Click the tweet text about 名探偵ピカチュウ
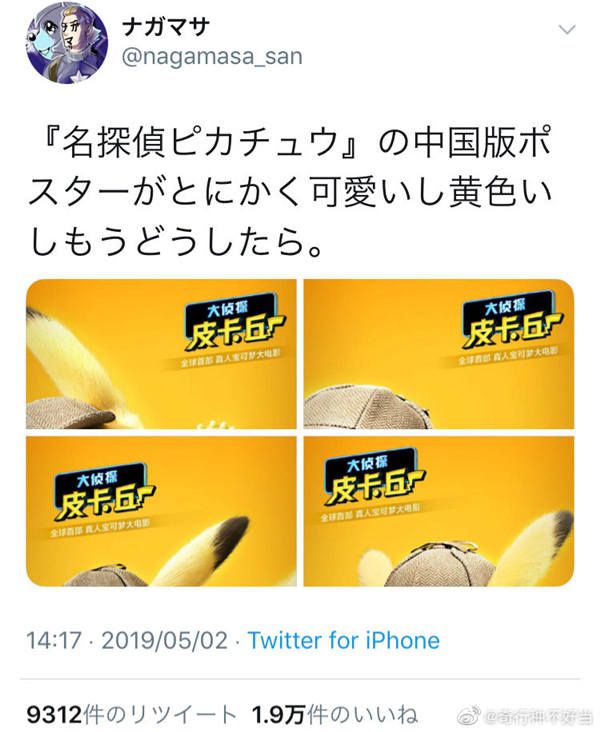This screenshot has height=732, width=600. pyautogui.click(x=289, y=192)
